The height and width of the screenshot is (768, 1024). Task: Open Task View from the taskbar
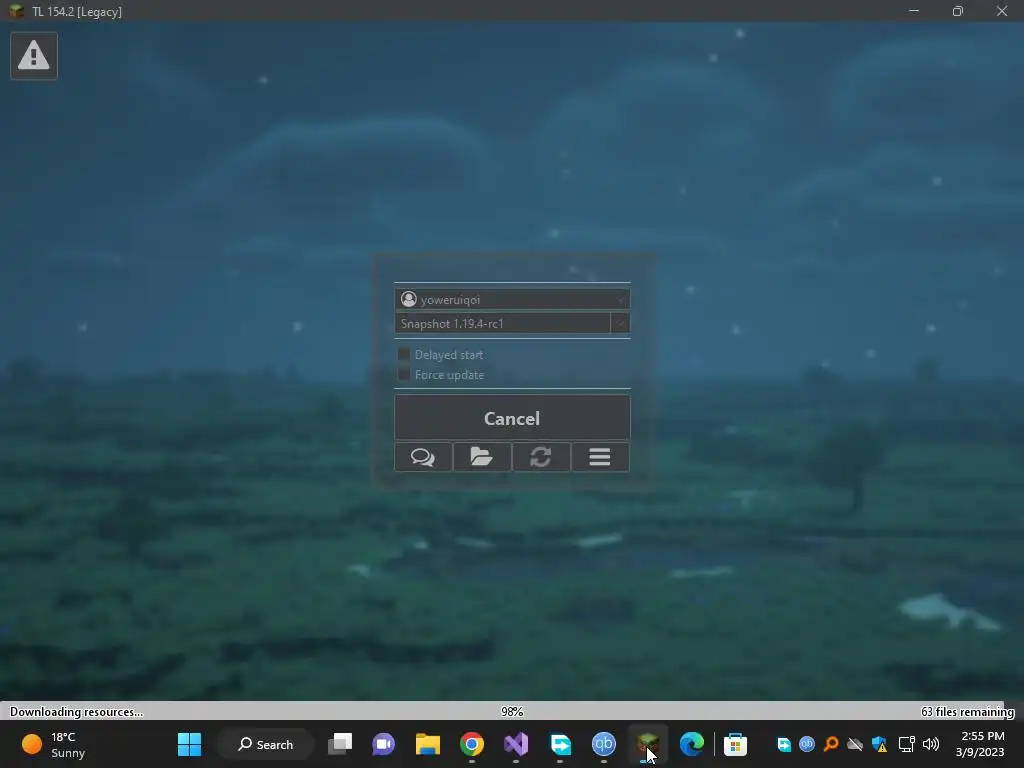[x=340, y=744]
